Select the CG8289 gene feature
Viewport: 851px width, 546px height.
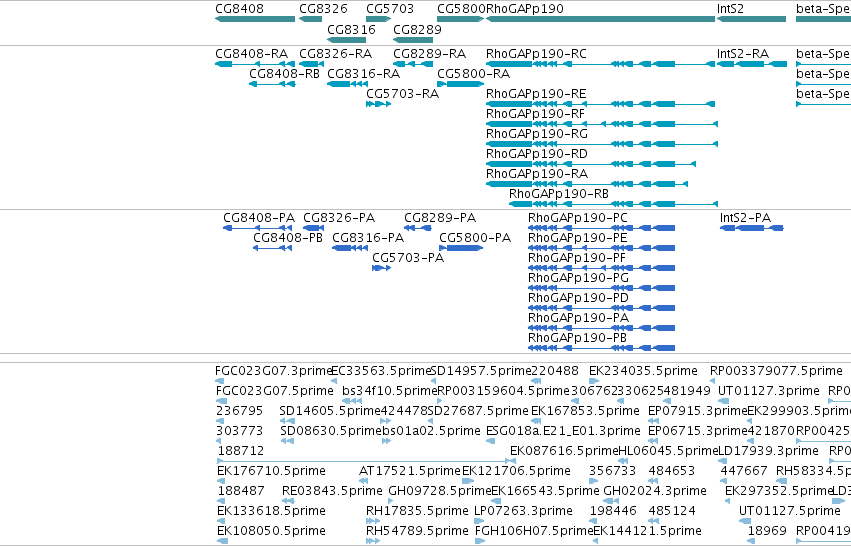tap(413, 40)
